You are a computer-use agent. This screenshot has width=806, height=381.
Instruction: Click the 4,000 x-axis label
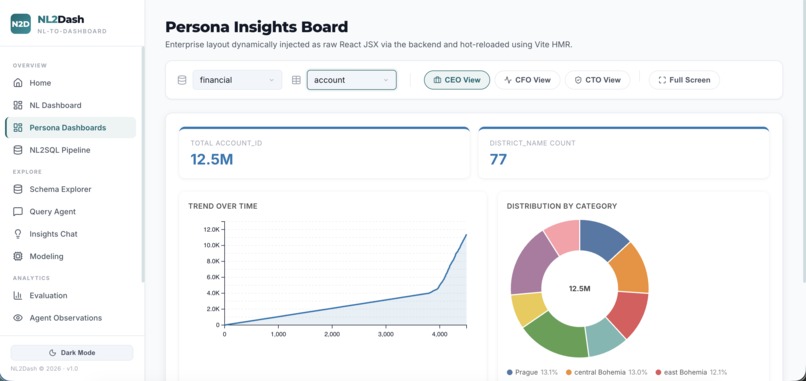coord(439,334)
